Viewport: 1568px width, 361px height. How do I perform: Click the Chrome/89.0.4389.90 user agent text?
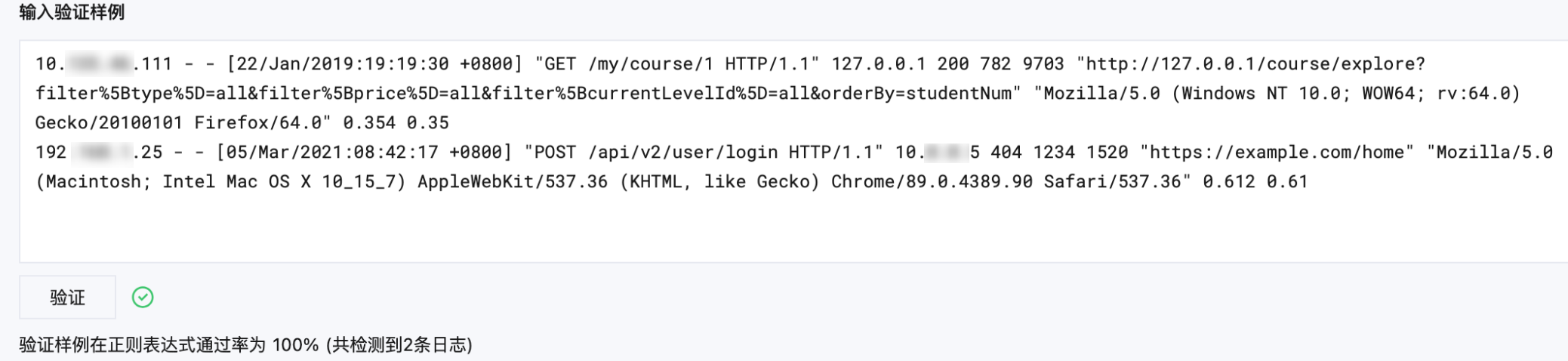point(932,182)
